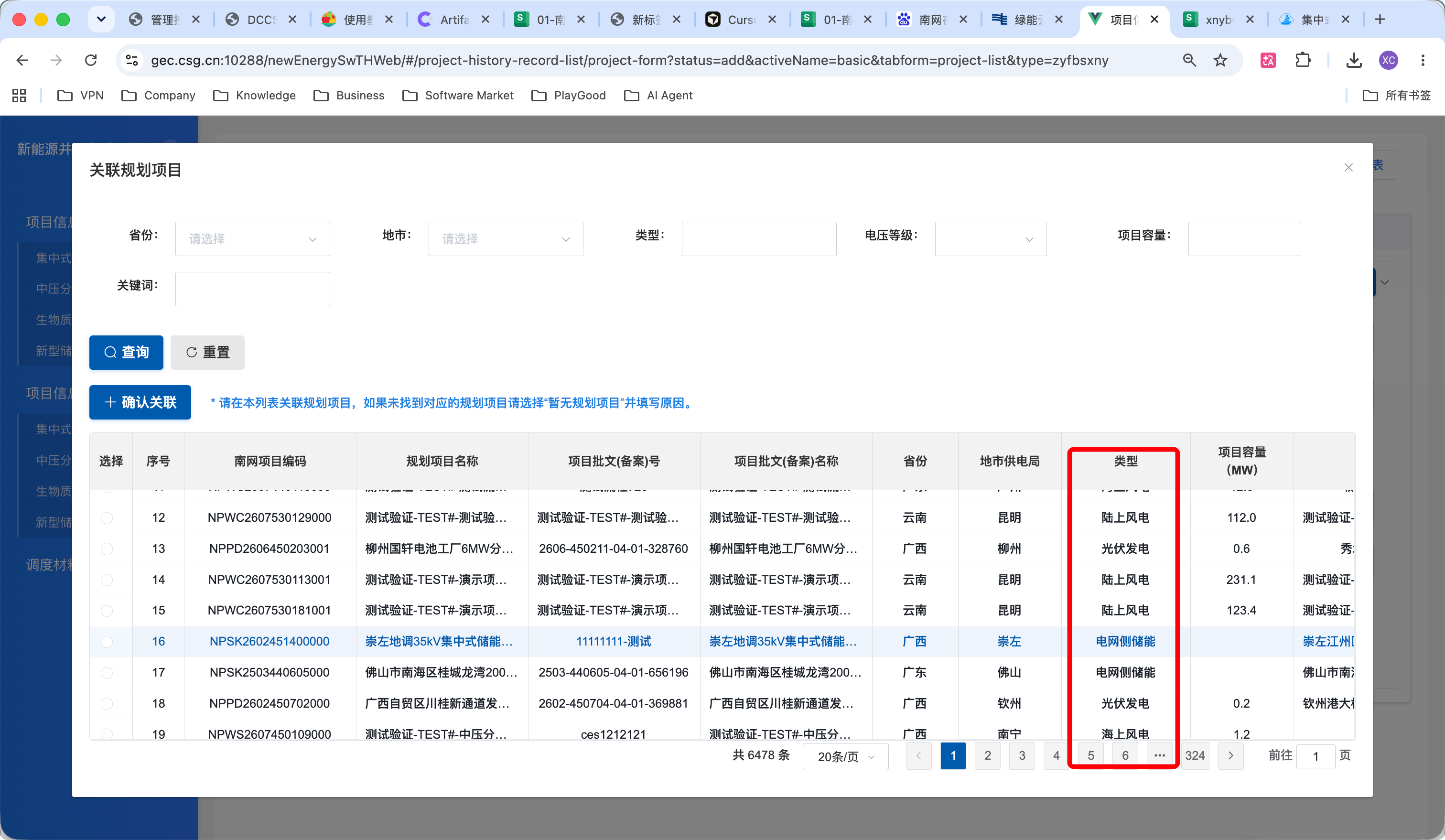Click the 项目容量 input field

click(x=1244, y=238)
